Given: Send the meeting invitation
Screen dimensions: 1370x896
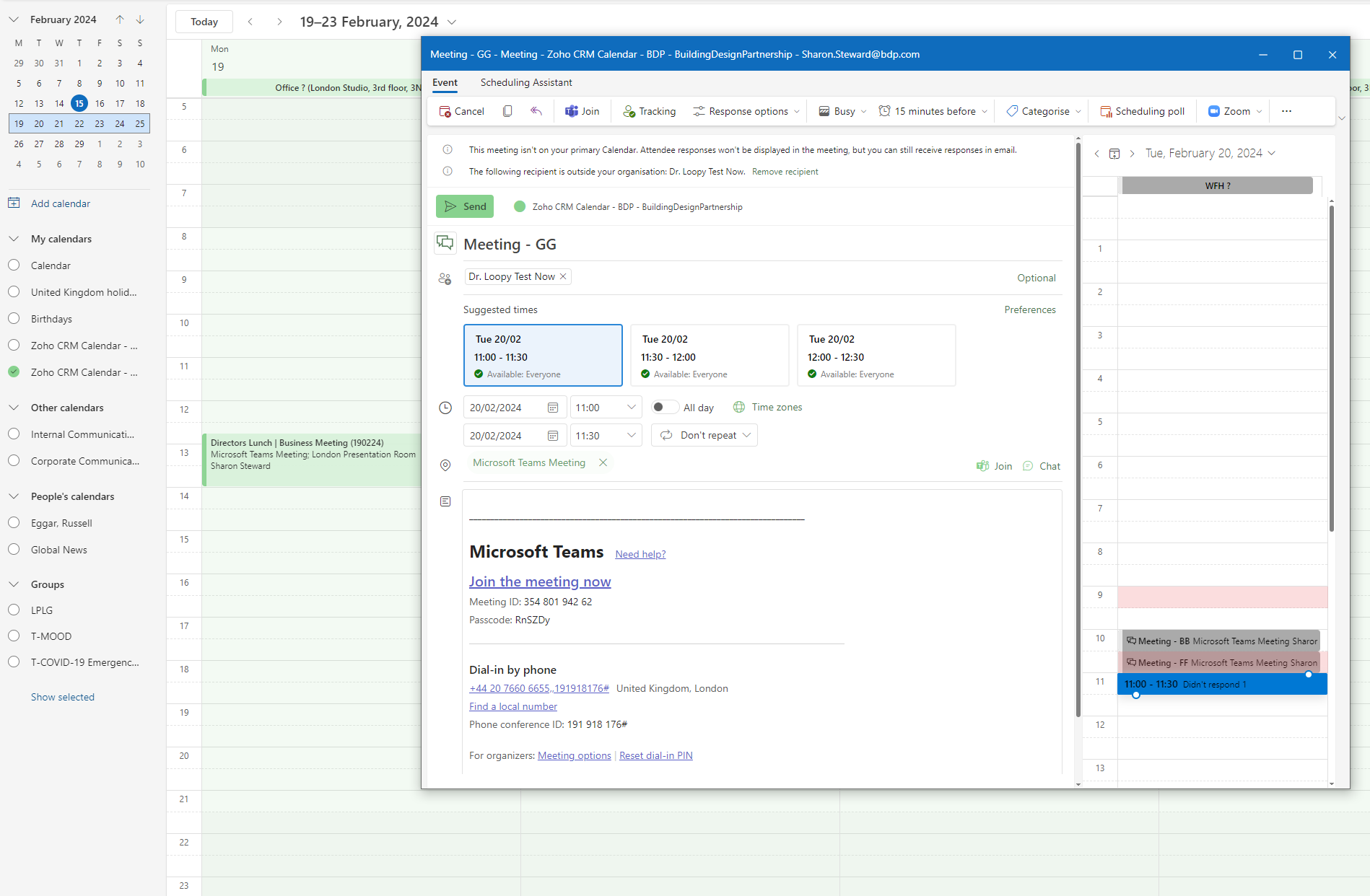Looking at the screenshot, I should click(x=465, y=206).
